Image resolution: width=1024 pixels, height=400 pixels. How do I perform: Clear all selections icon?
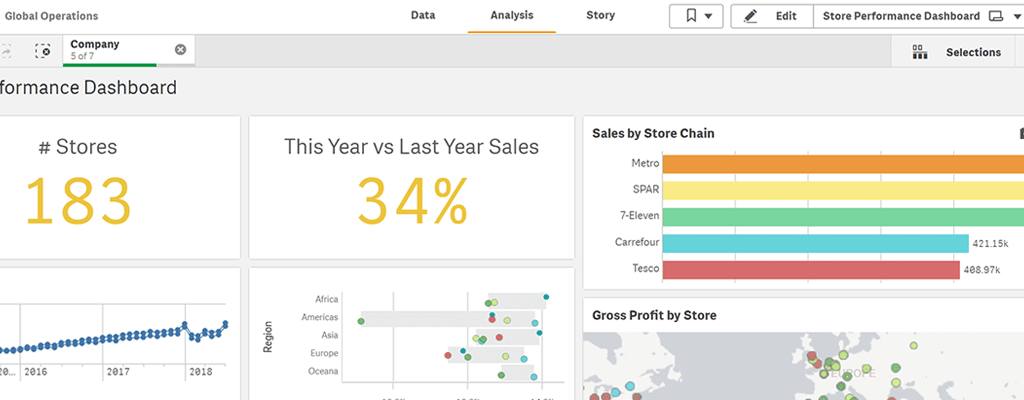click(42, 50)
